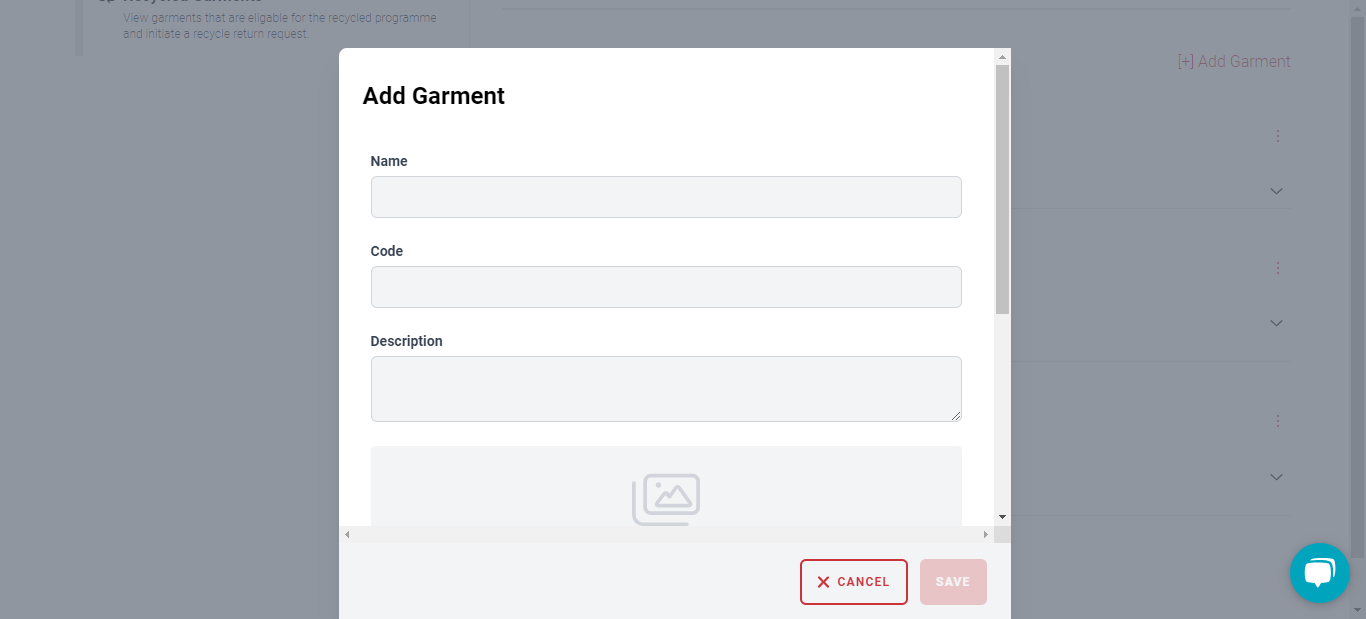Focus the Code input field
This screenshot has width=1366, height=619.
coord(666,287)
